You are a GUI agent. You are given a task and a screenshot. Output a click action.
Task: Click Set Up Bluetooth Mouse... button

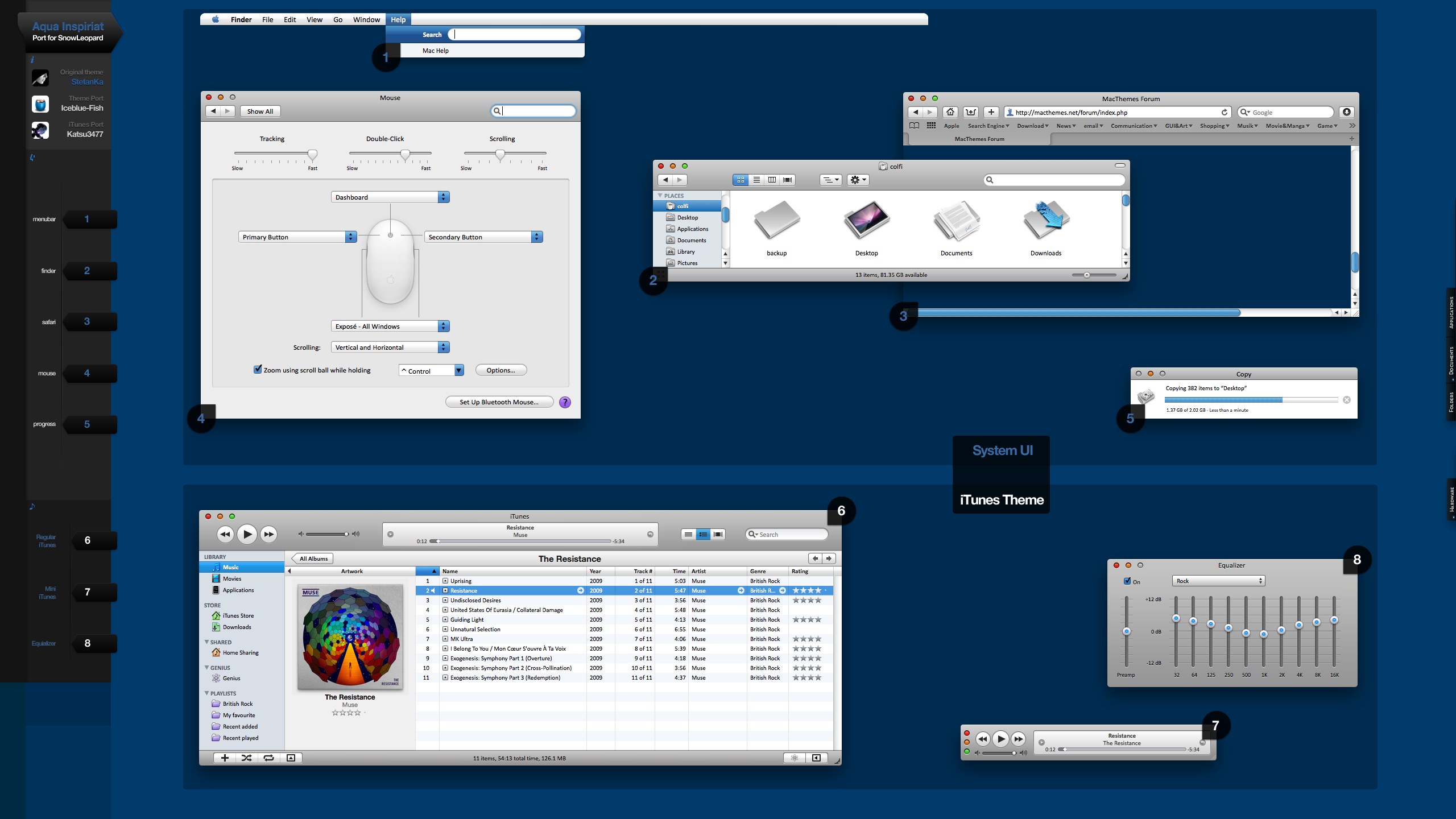pos(499,402)
